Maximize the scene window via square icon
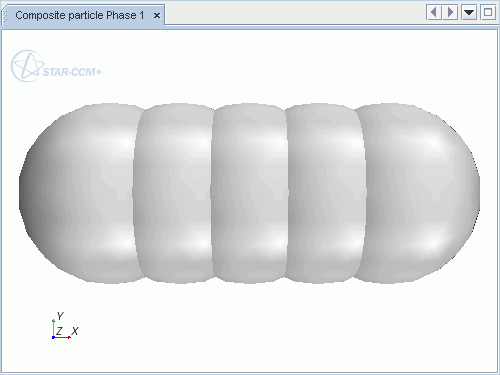 pyautogui.click(x=488, y=13)
